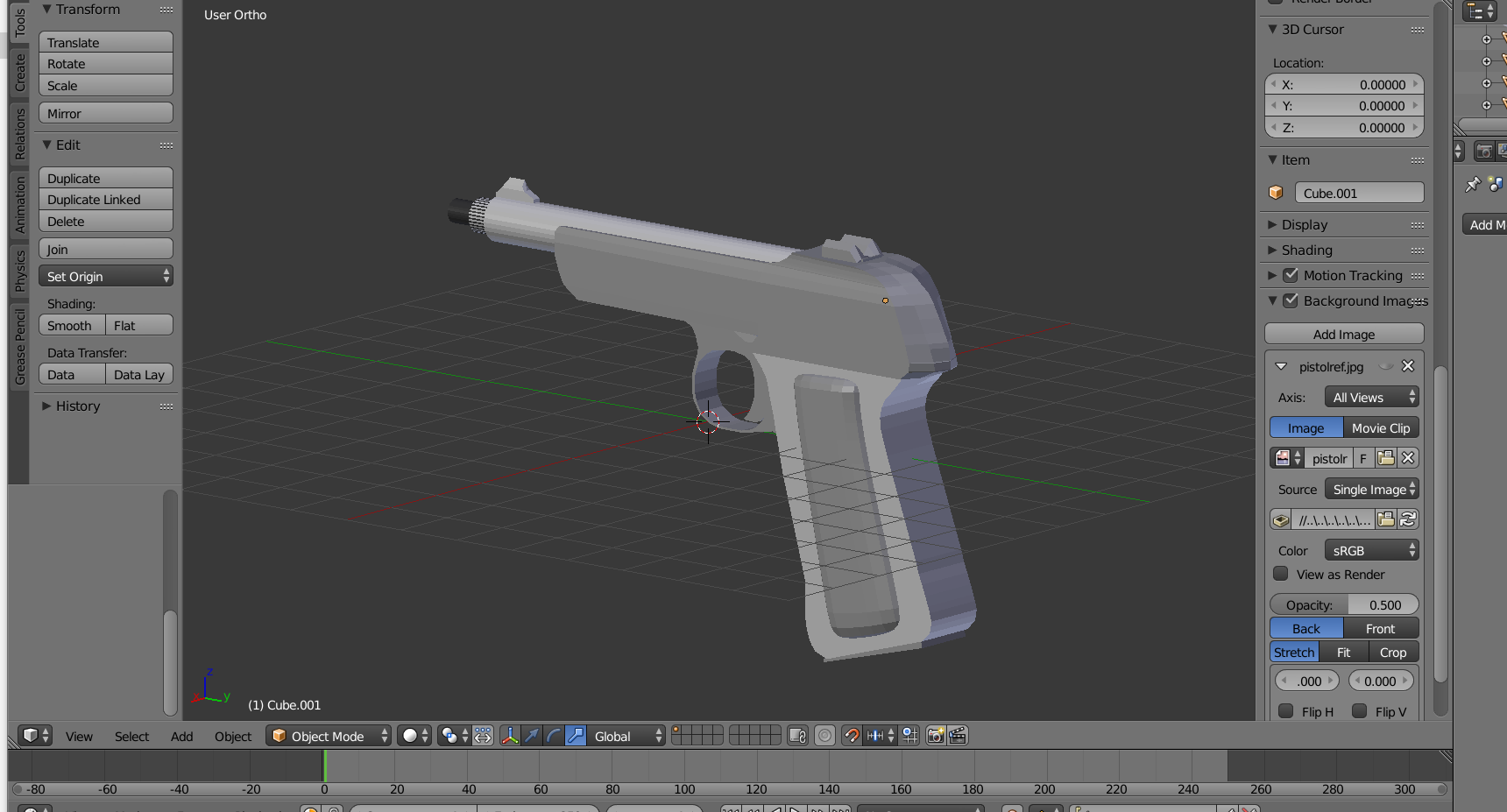Open the render camera tab in properties
Image resolution: width=1507 pixels, height=812 pixels.
click(x=1484, y=152)
